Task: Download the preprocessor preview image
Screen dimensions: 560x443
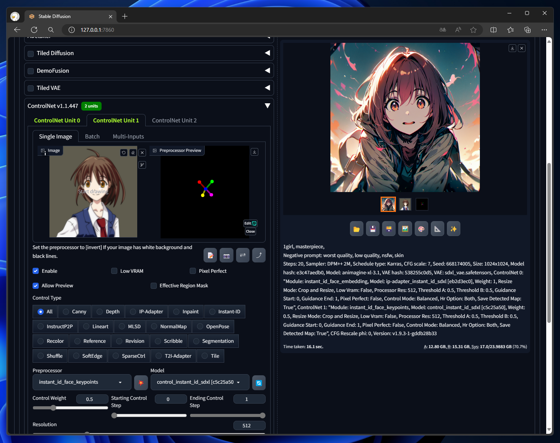Action: (254, 152)
